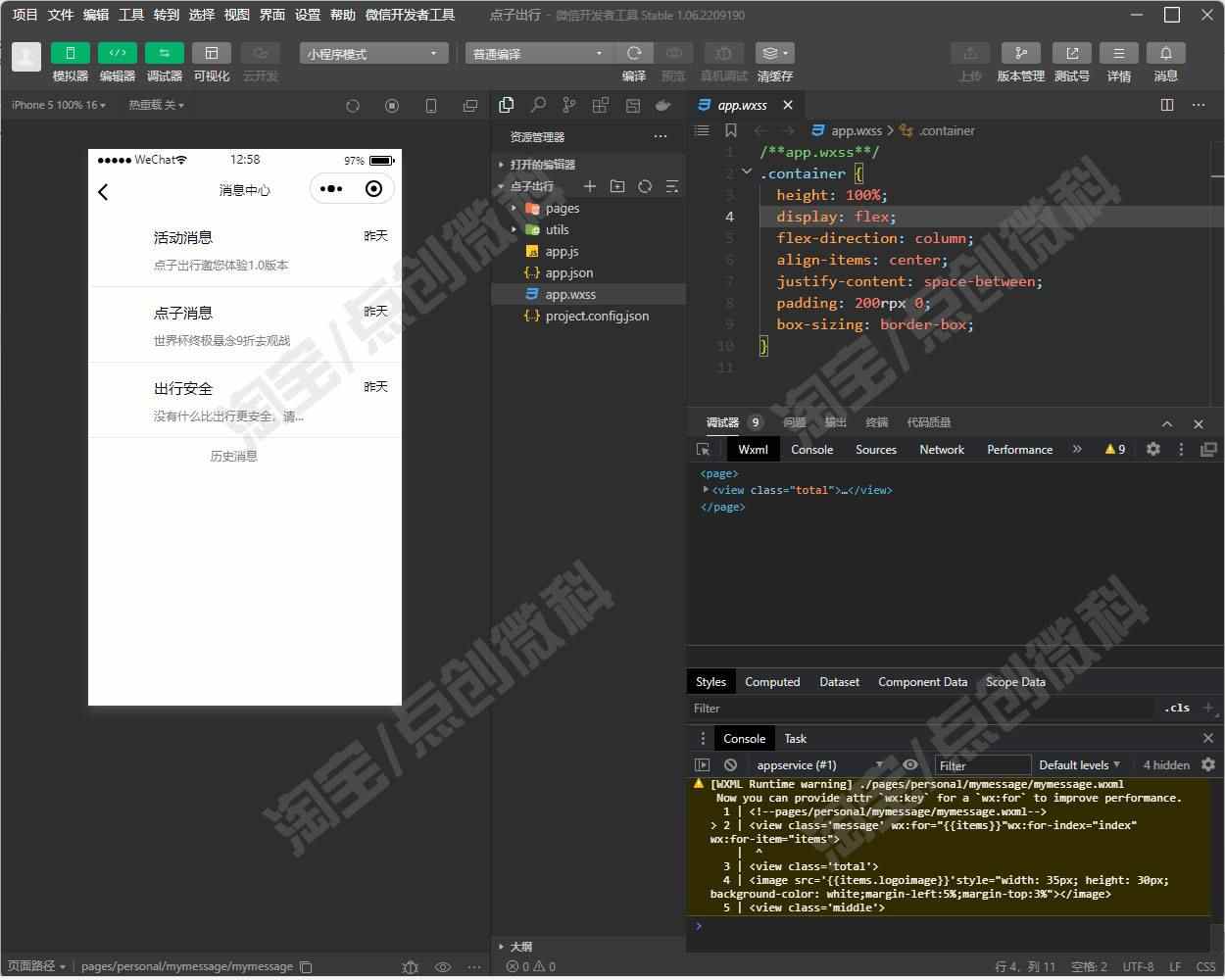Open the test account tool (测试号)
This screenshot has width=1225, height=980.
click(x=1072, y=53)
